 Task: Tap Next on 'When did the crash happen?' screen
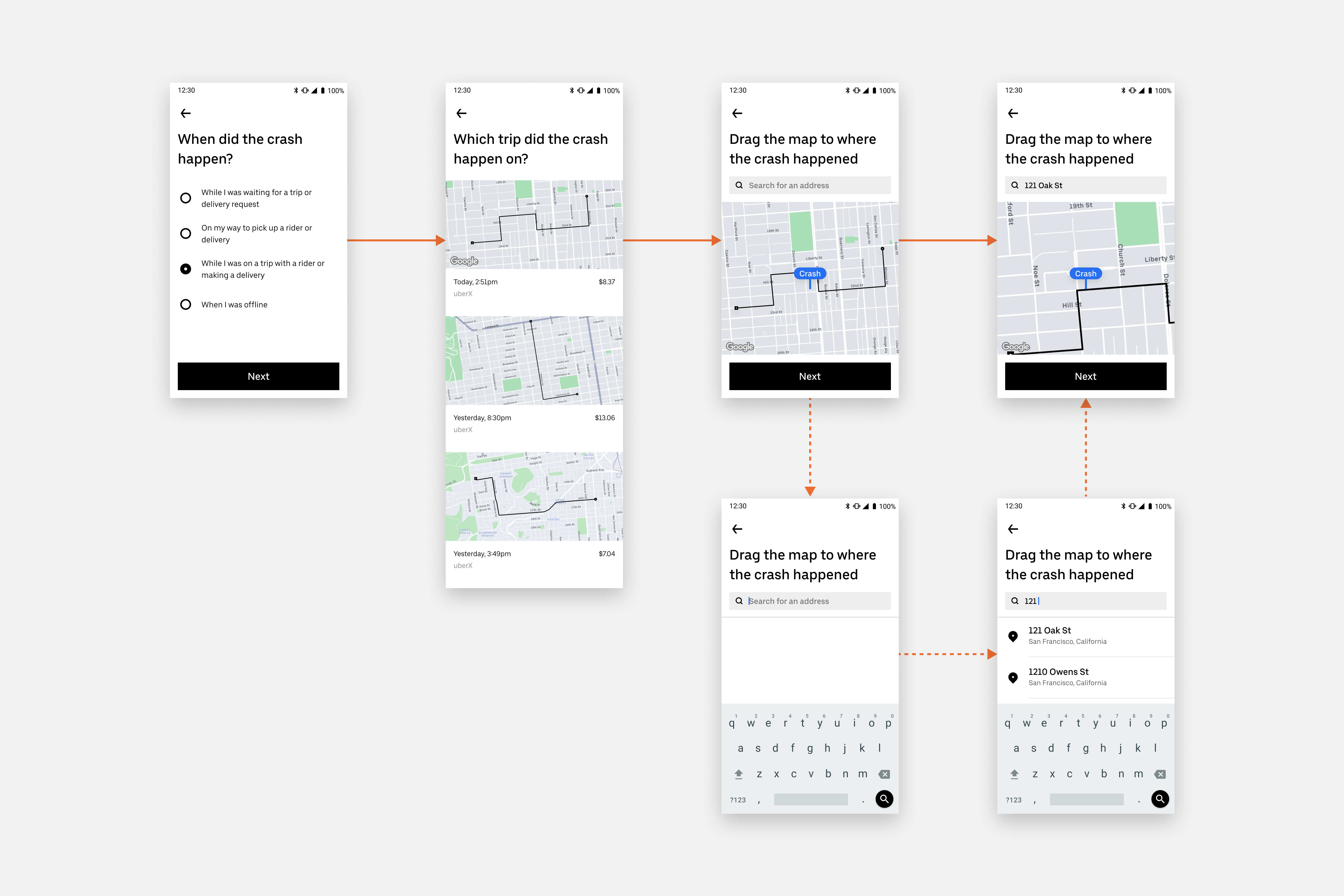(258, 376)
